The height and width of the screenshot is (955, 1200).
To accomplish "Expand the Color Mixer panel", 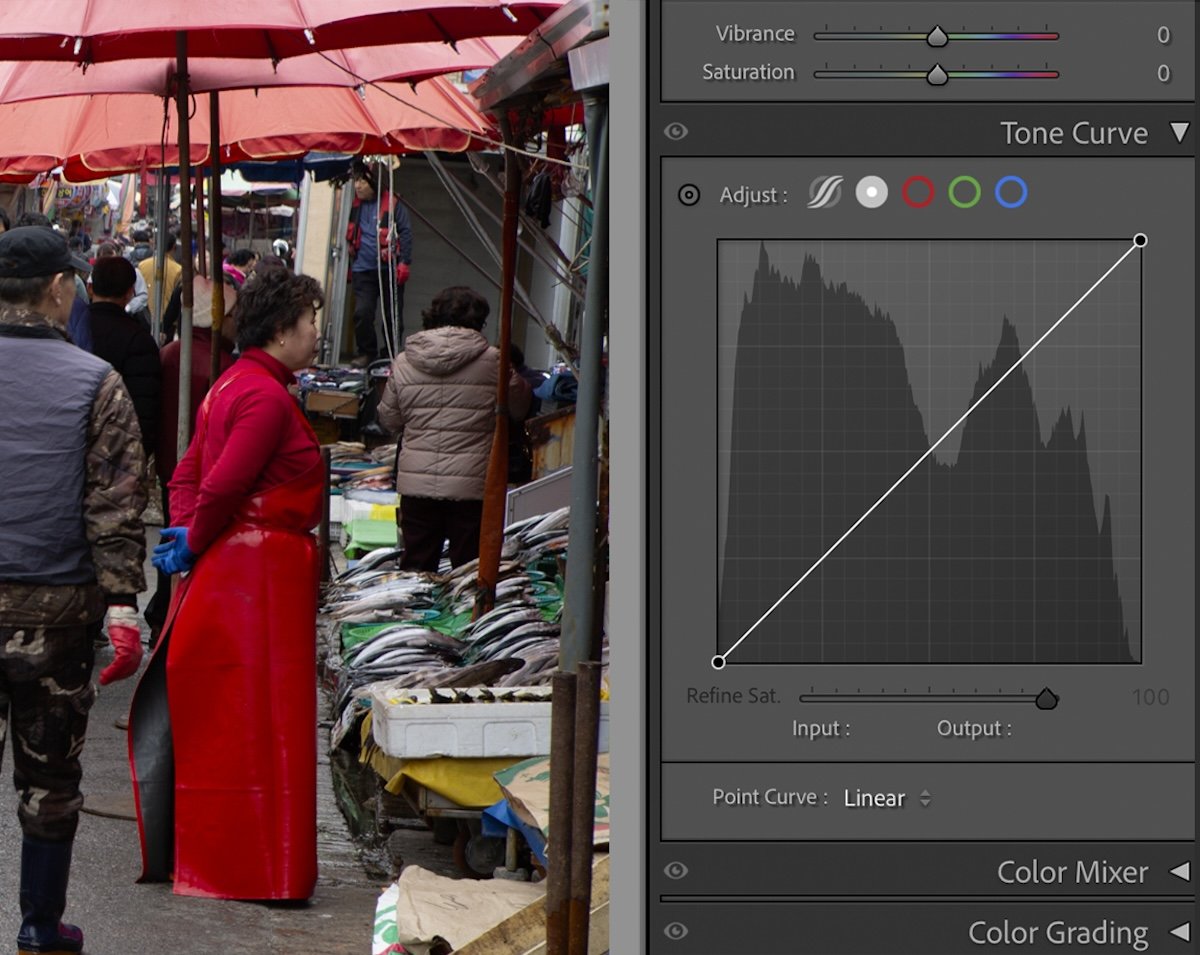I will click(1180, 872).
